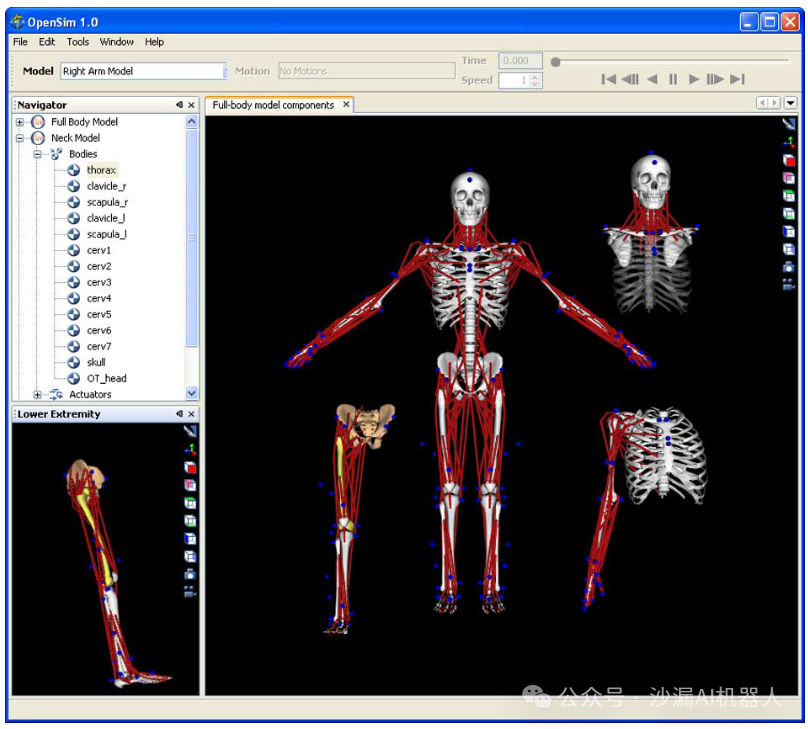Expand the Actuators tree node
This screenshot has height=729, width=808.
(x=37, y=395)
